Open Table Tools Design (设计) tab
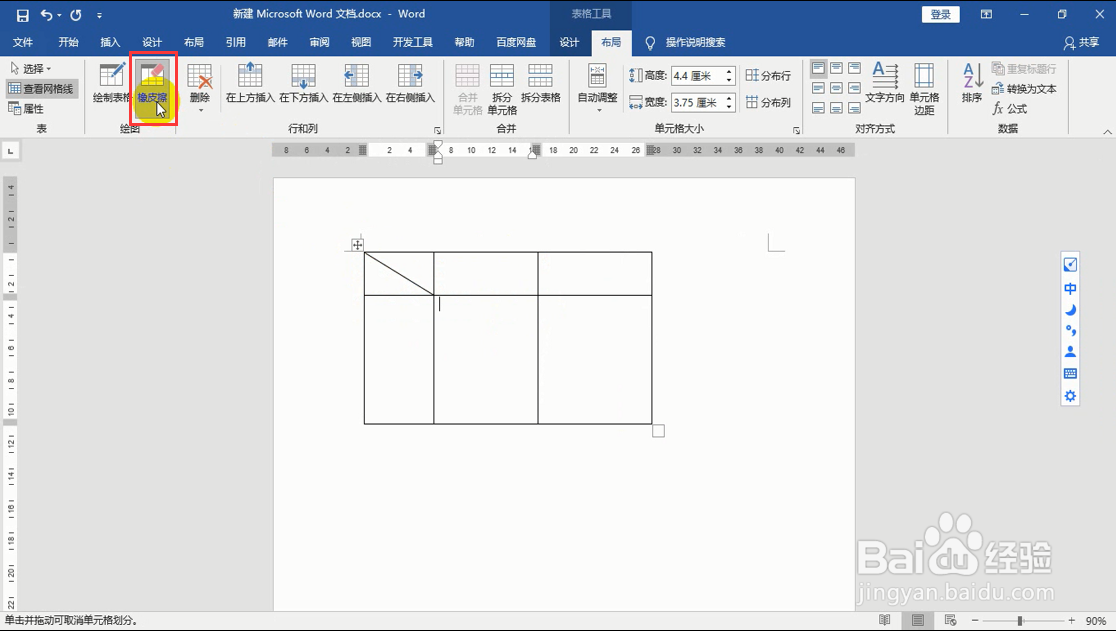Image resolution: width=1116 pixels, height=631 pixels. [x=569, y=42]
